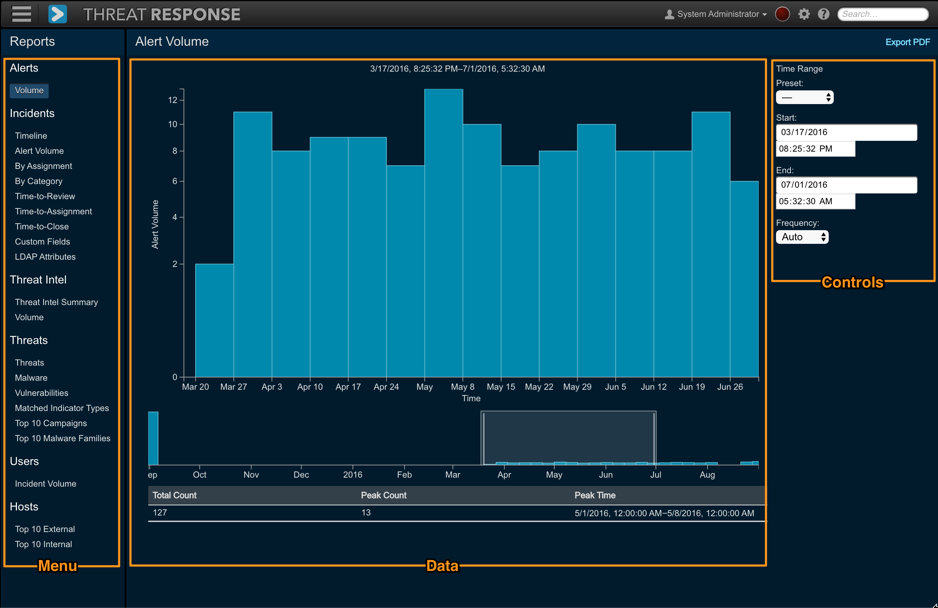938x608 pixels.
Task: Open the Threat Intel Summary report
Action: pyautogui.click(x=56, y=302)
